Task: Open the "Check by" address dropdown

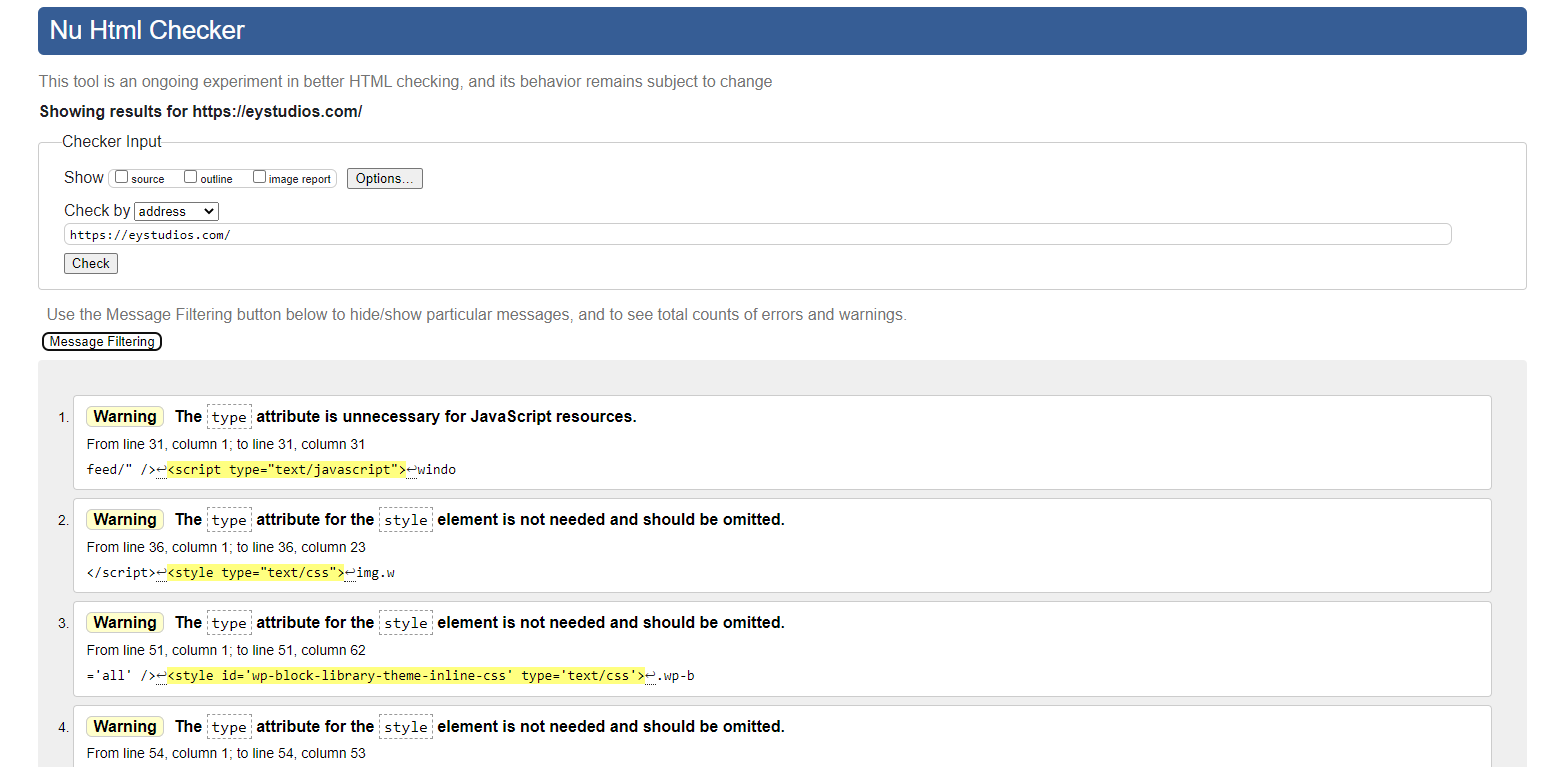Action: 176,211
